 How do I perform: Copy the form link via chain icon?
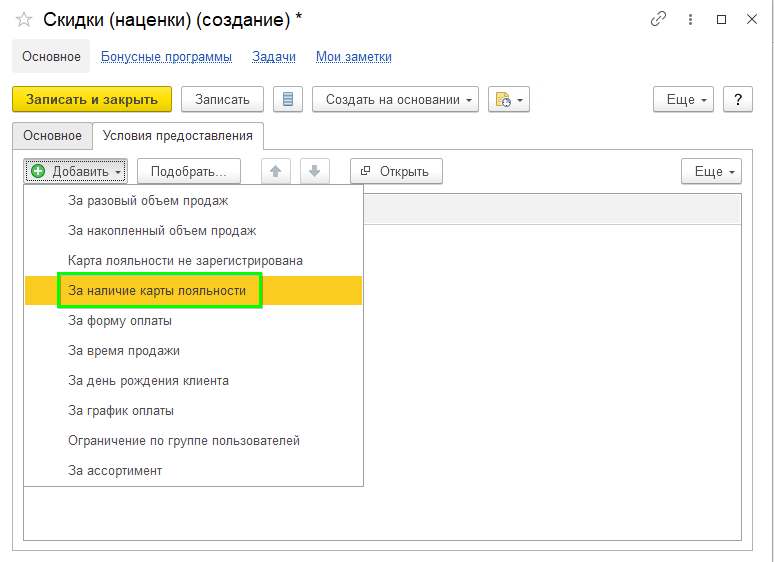[657, 19]
